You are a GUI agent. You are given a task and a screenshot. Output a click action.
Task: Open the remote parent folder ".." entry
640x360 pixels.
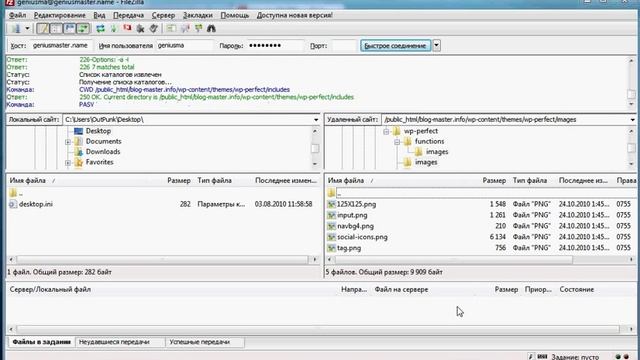(x=481, y=193)
